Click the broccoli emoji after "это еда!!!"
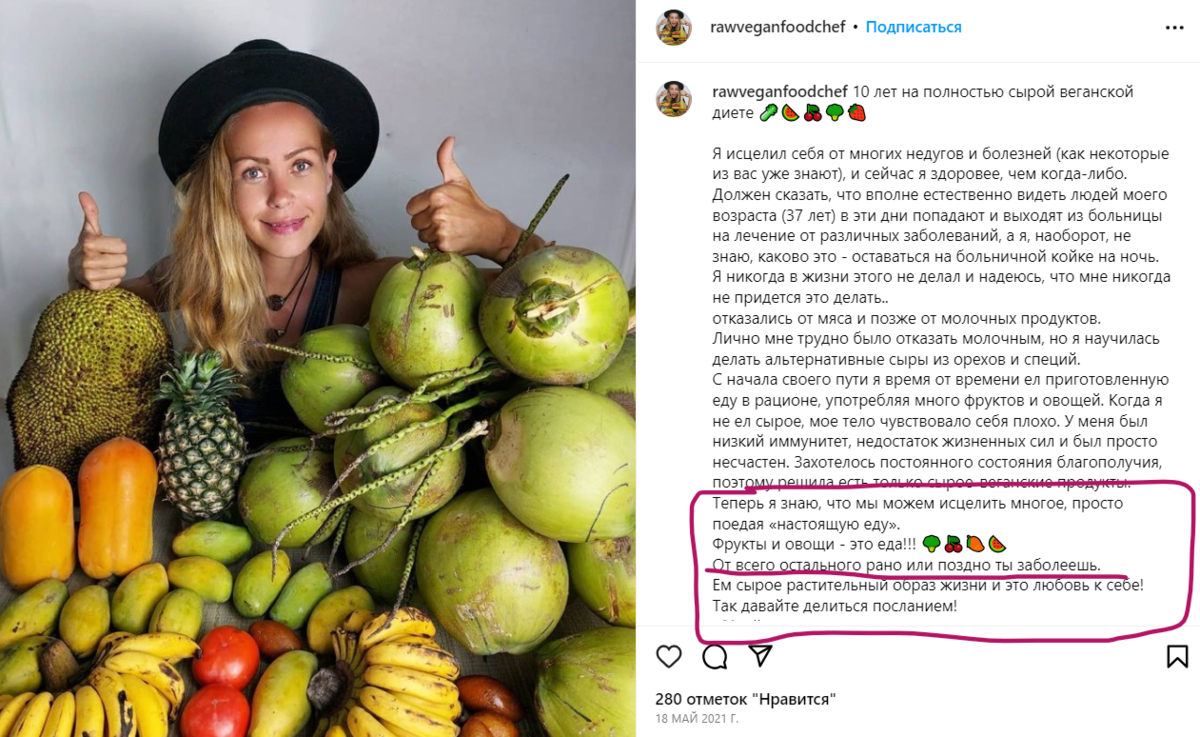 click(931, 544)
